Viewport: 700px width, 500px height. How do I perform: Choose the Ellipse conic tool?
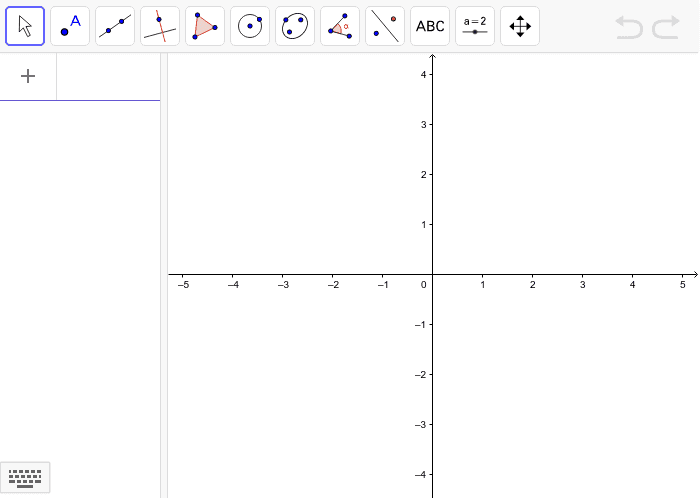(x=295, y=26)
